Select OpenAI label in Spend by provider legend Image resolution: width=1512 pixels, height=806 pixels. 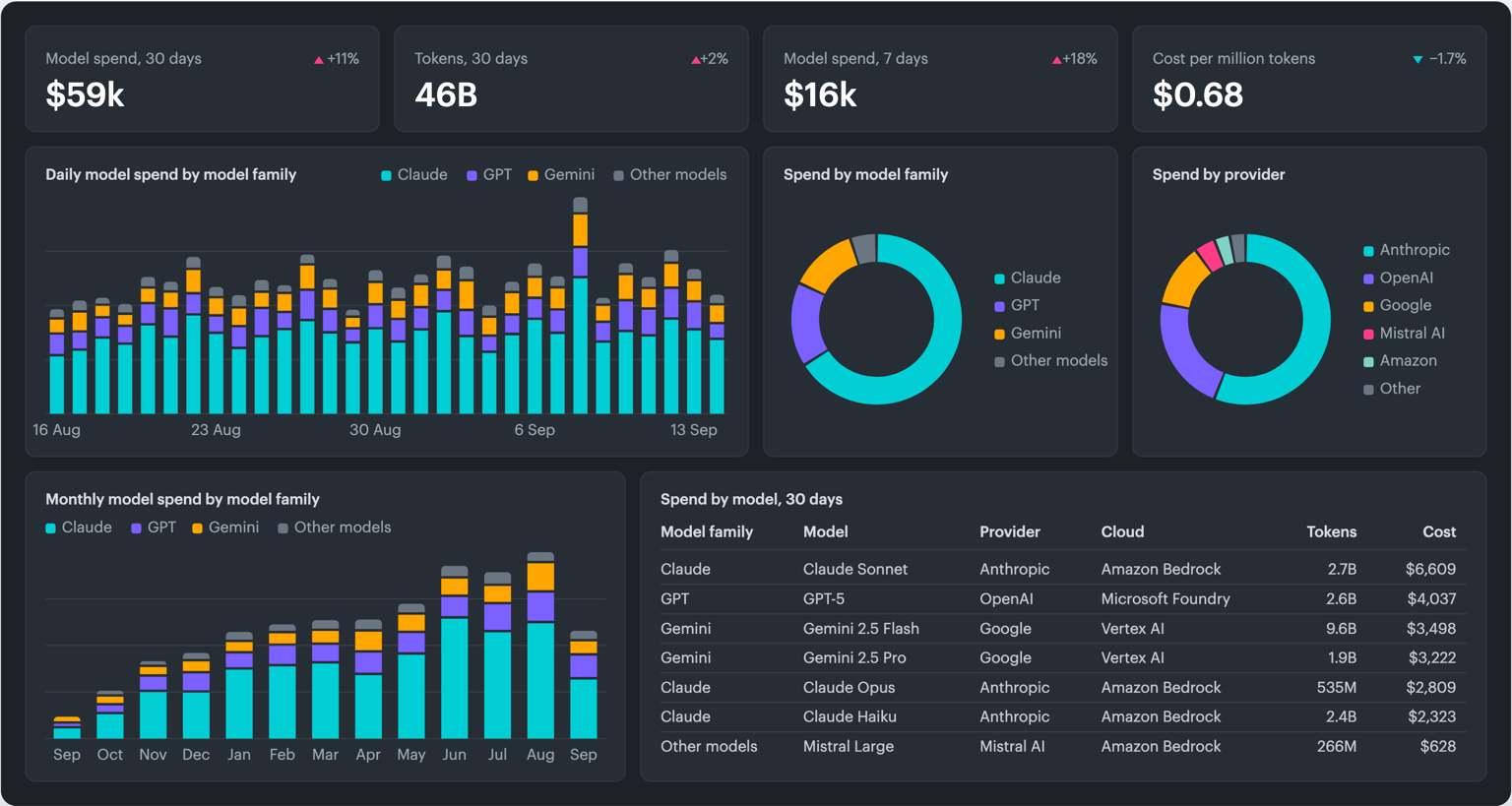pos(1407,278)
